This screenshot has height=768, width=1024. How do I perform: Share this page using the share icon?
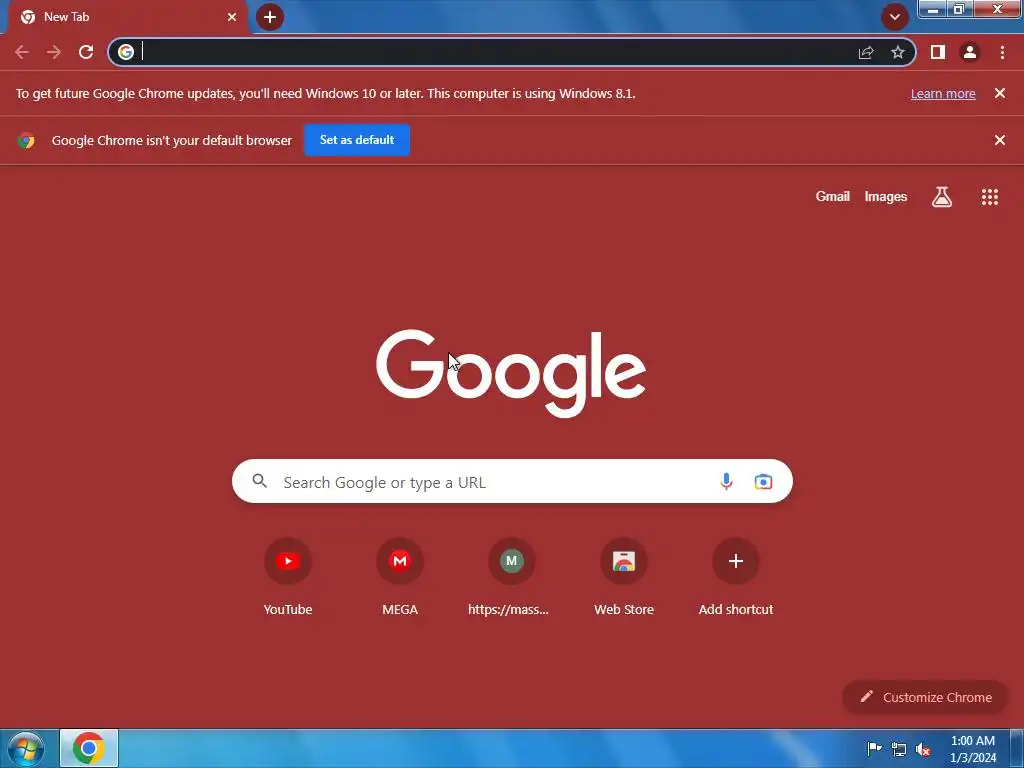866,52
